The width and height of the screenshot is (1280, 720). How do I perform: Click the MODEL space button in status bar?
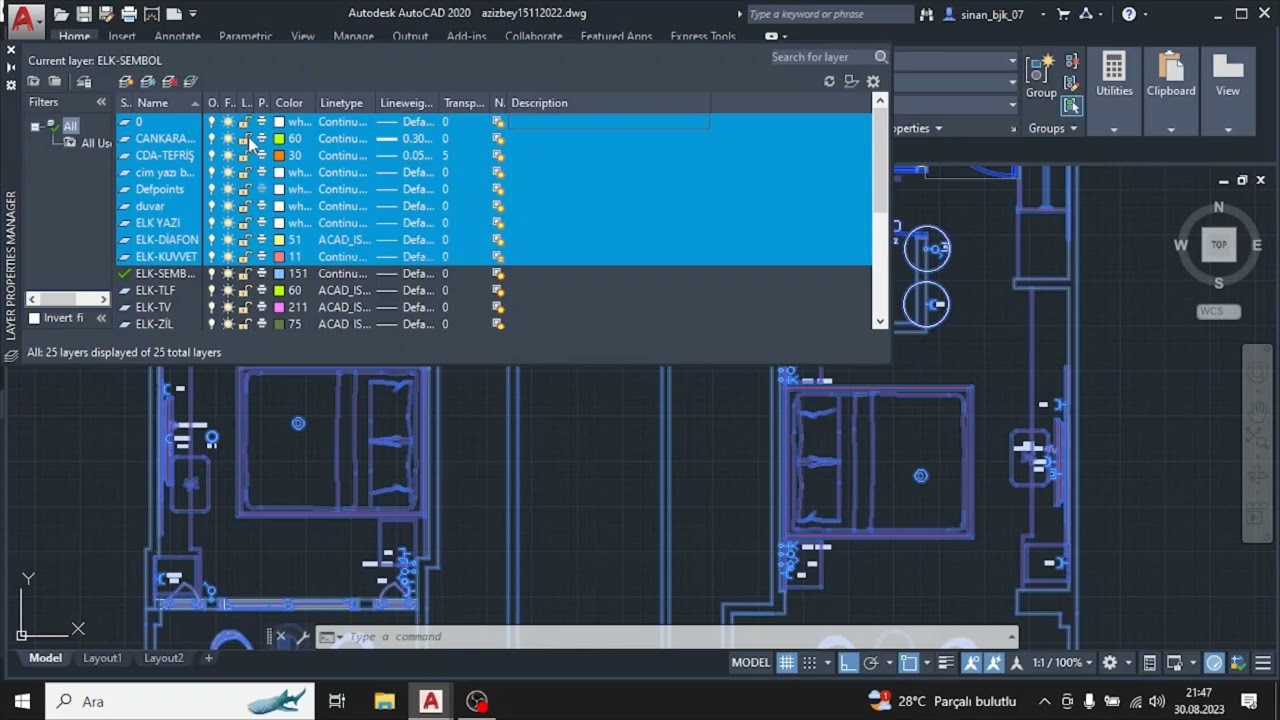[751, 662]
